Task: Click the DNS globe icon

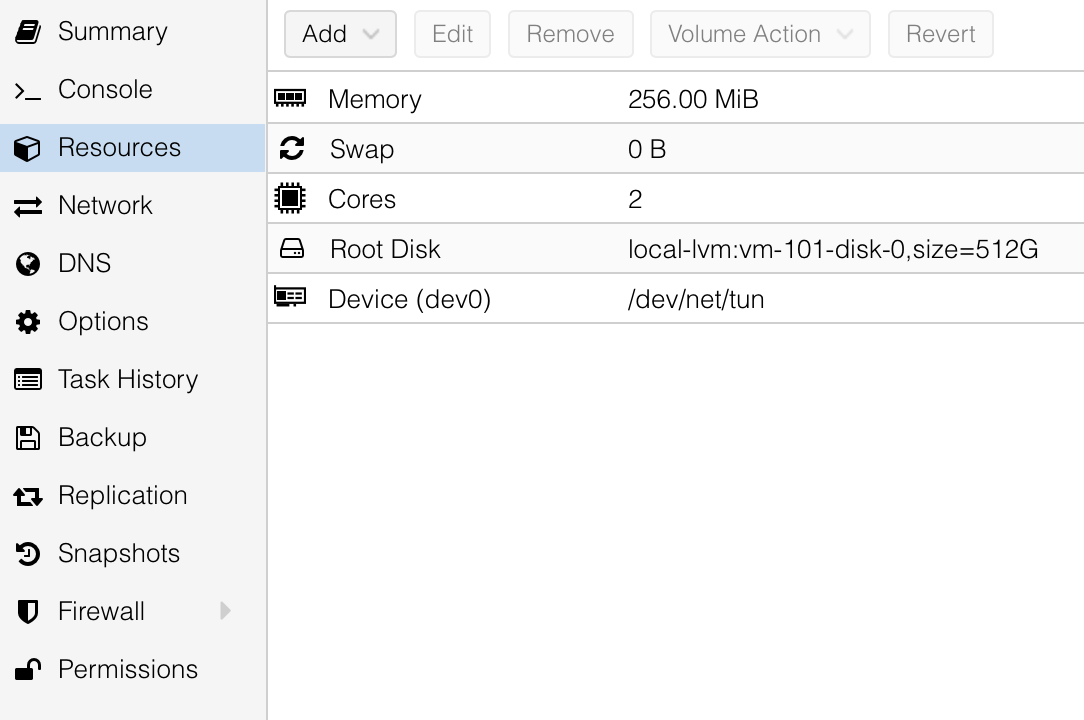Action: (28, 264)
